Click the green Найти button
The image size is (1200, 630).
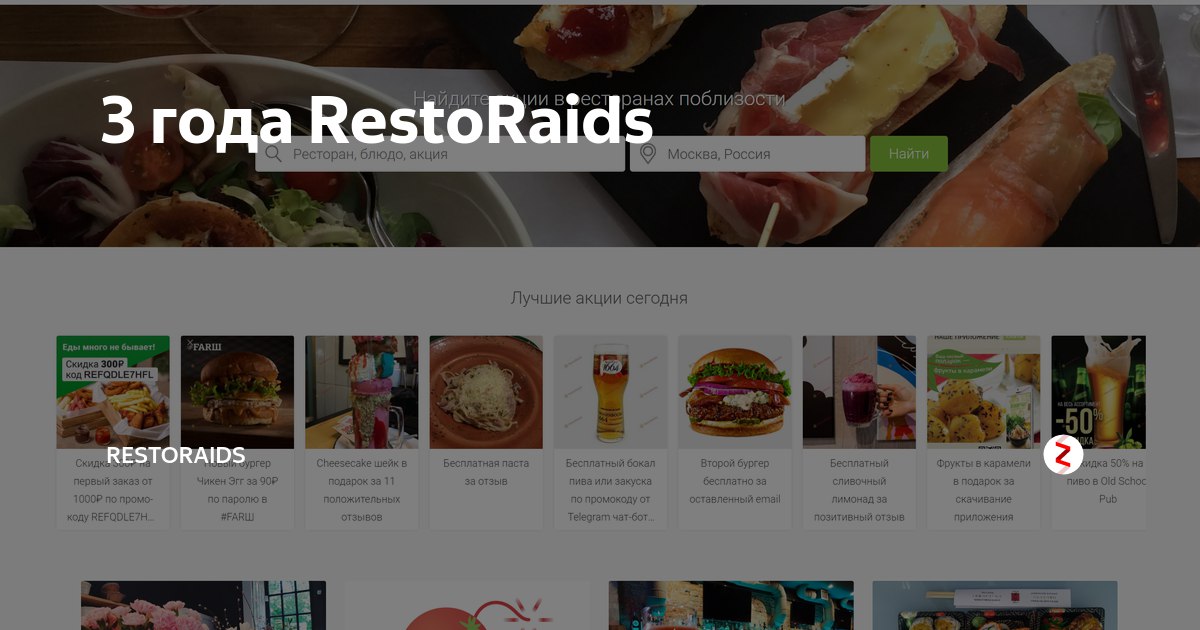point(909,154)
